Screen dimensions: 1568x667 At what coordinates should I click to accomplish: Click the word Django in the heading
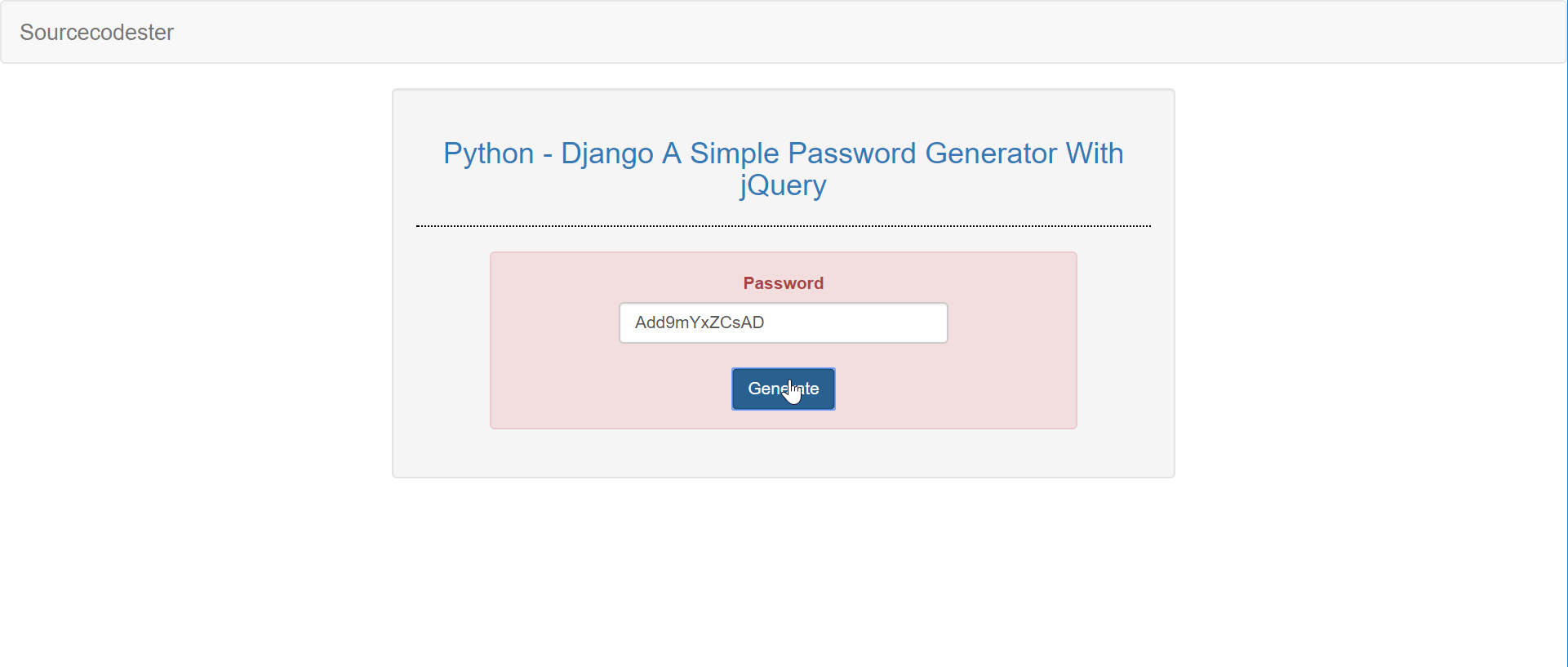point(606,153)
